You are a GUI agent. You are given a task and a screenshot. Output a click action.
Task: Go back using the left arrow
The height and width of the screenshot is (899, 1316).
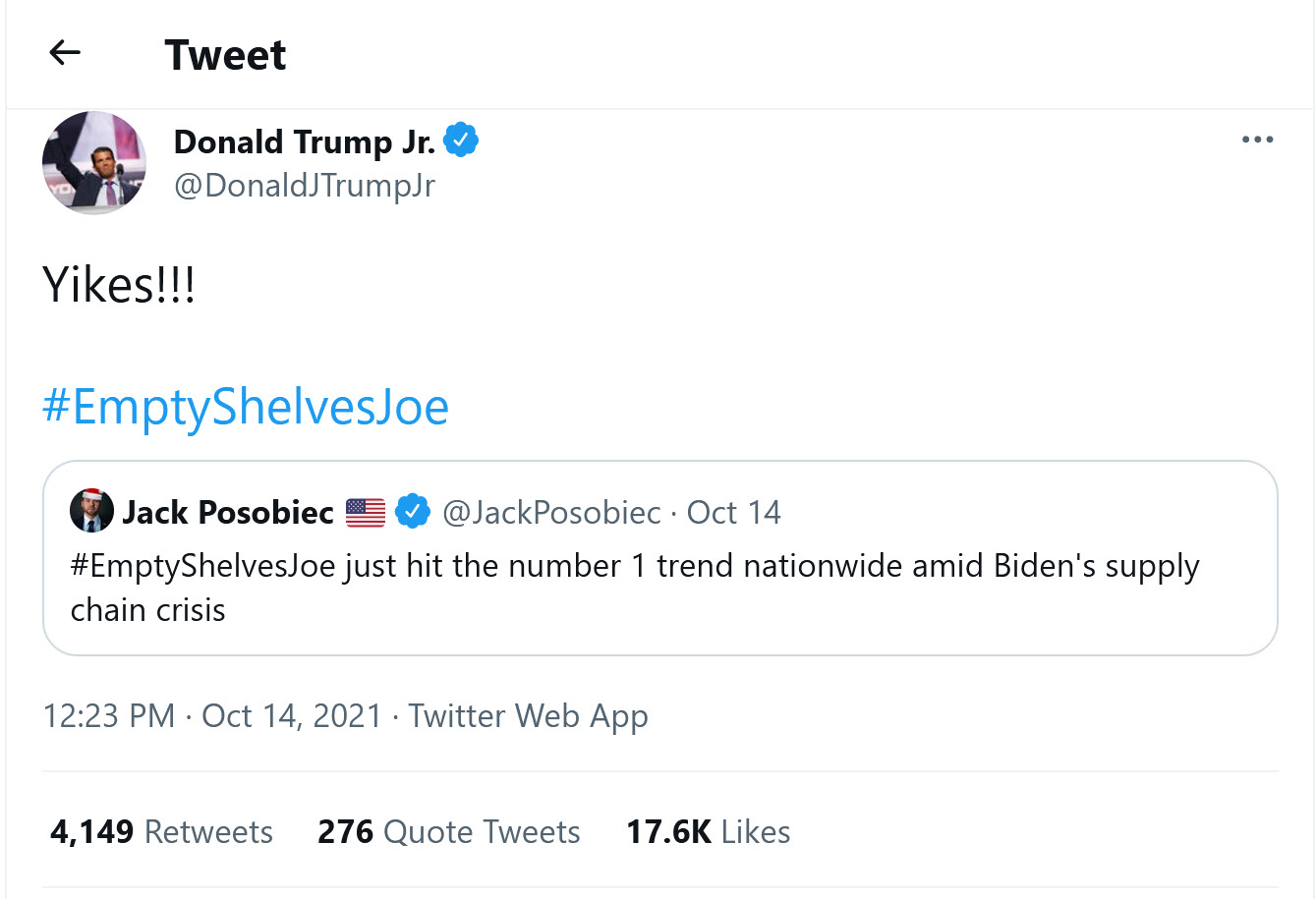coord(65,53)
